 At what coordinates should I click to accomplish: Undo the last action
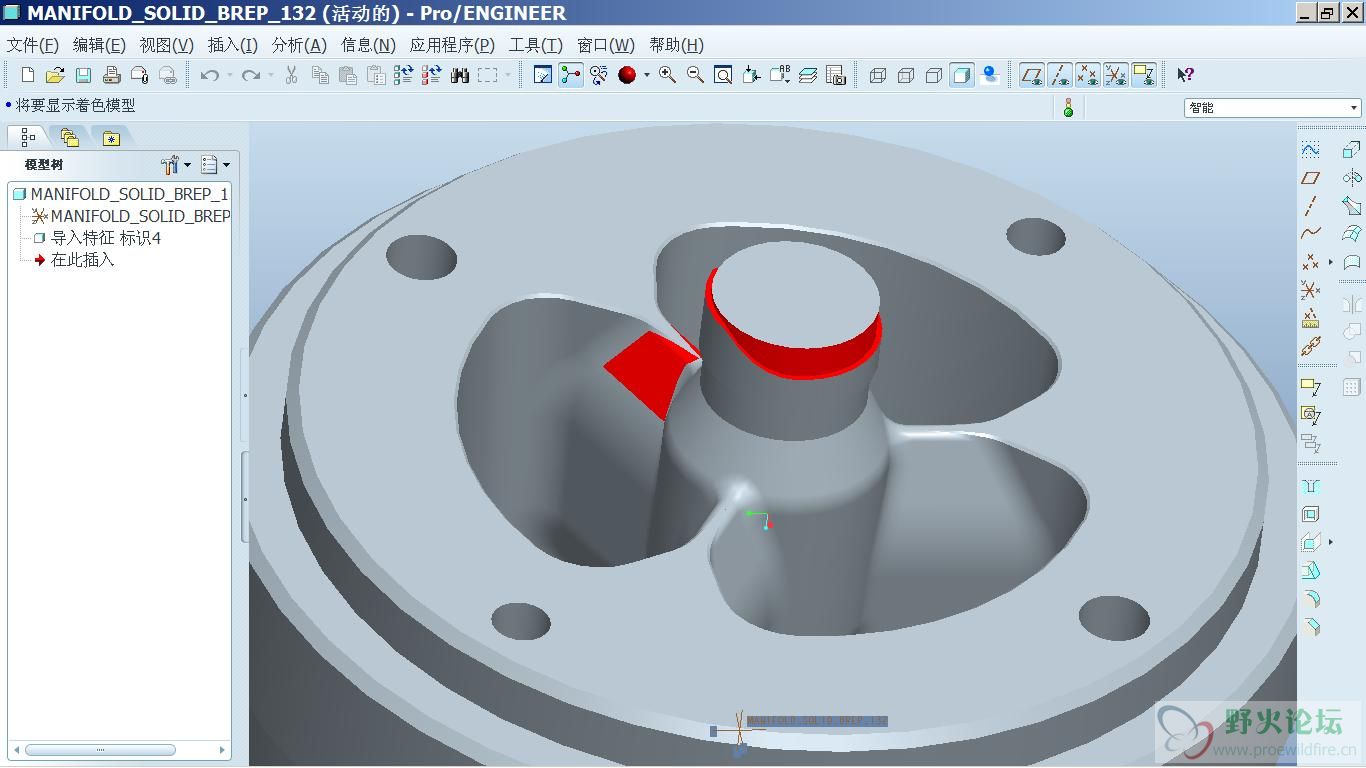[209, 75]
